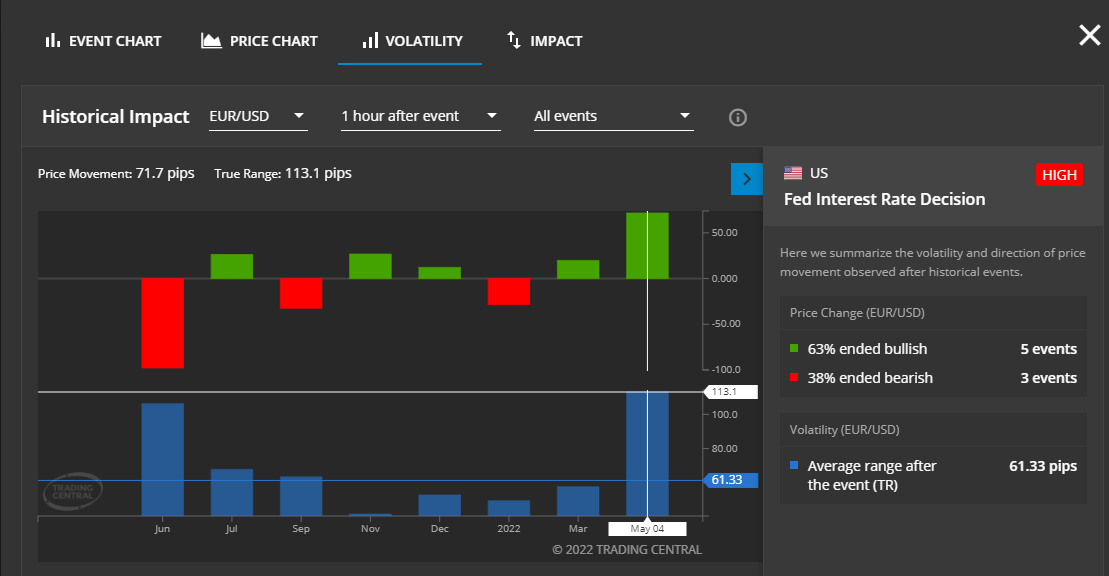Click the US flag icon

793,173
